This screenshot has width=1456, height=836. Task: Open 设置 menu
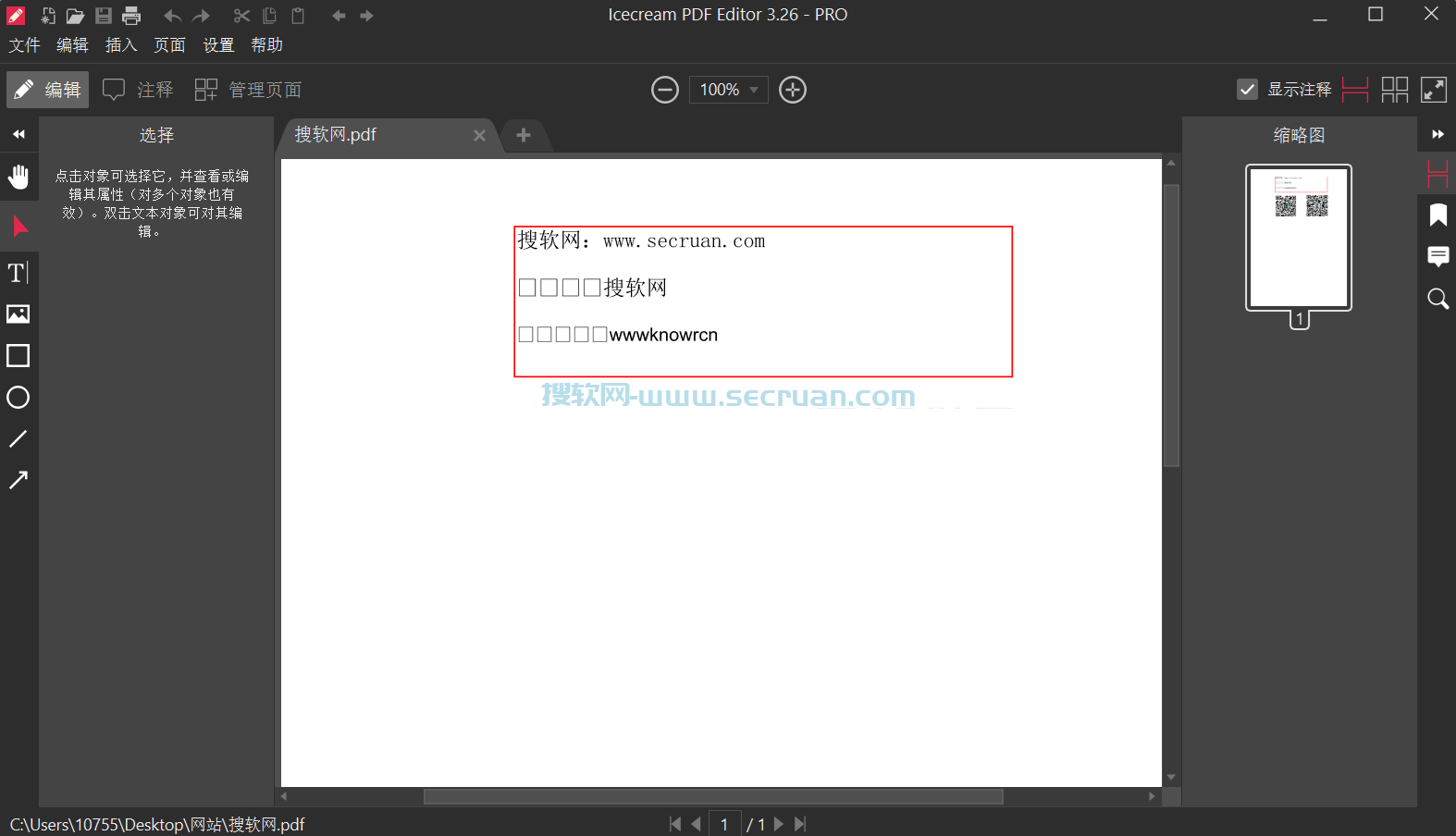coord(218,45)
